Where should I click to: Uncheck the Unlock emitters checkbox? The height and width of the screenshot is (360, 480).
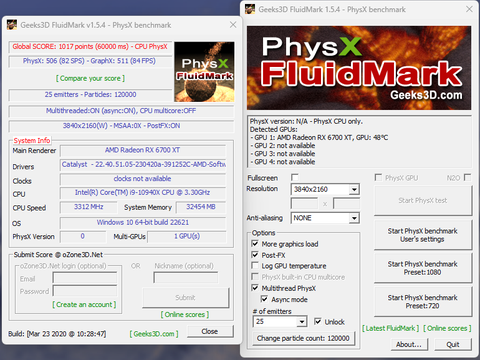click(318, 322)
